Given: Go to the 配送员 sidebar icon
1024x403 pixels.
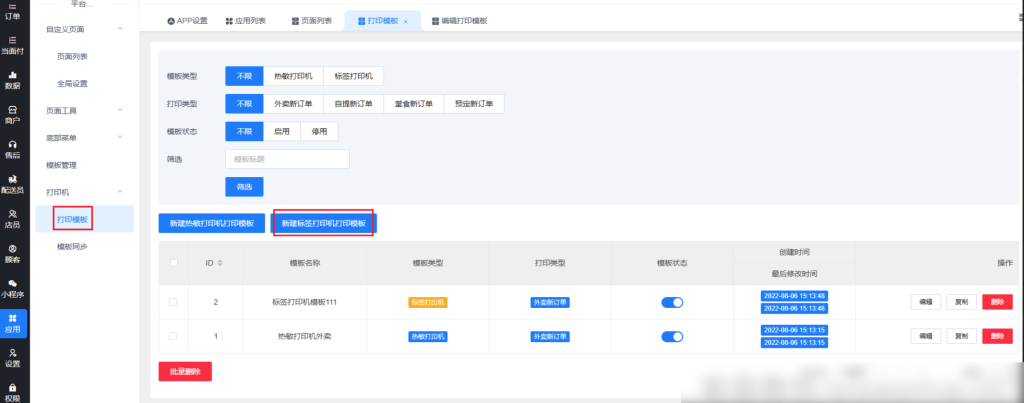Looking at the screenshot, I should point(12,183).
